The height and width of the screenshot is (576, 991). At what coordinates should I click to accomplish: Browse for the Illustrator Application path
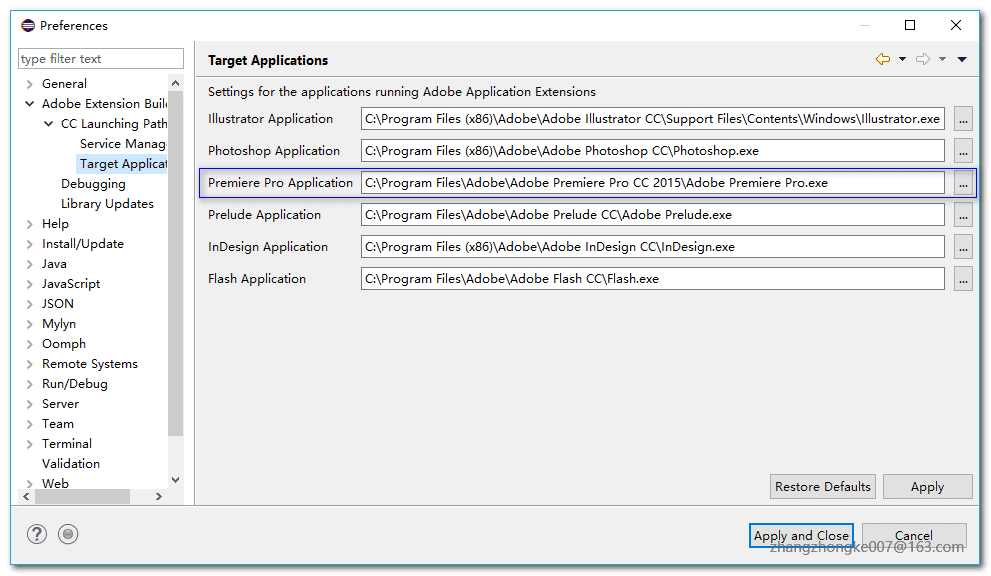point(963,119)
